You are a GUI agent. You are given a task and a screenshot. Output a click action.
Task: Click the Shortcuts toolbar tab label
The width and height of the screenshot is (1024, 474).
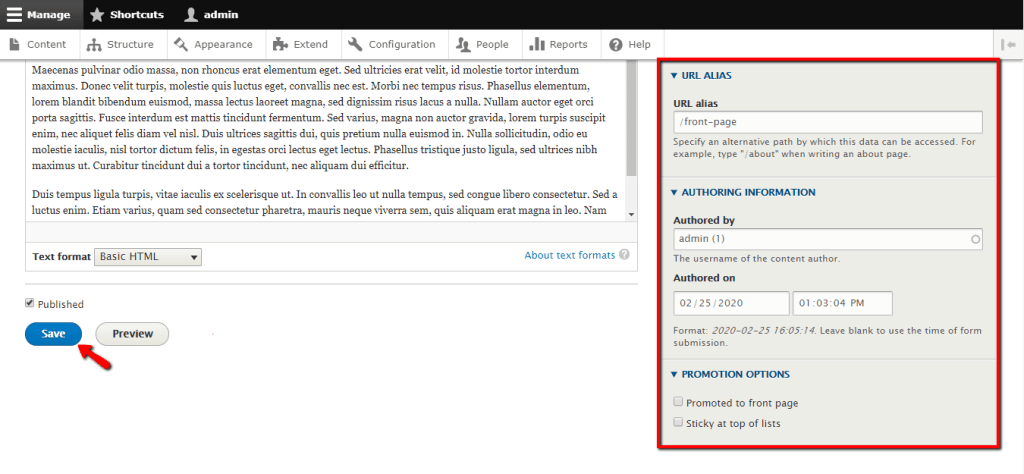137,14
